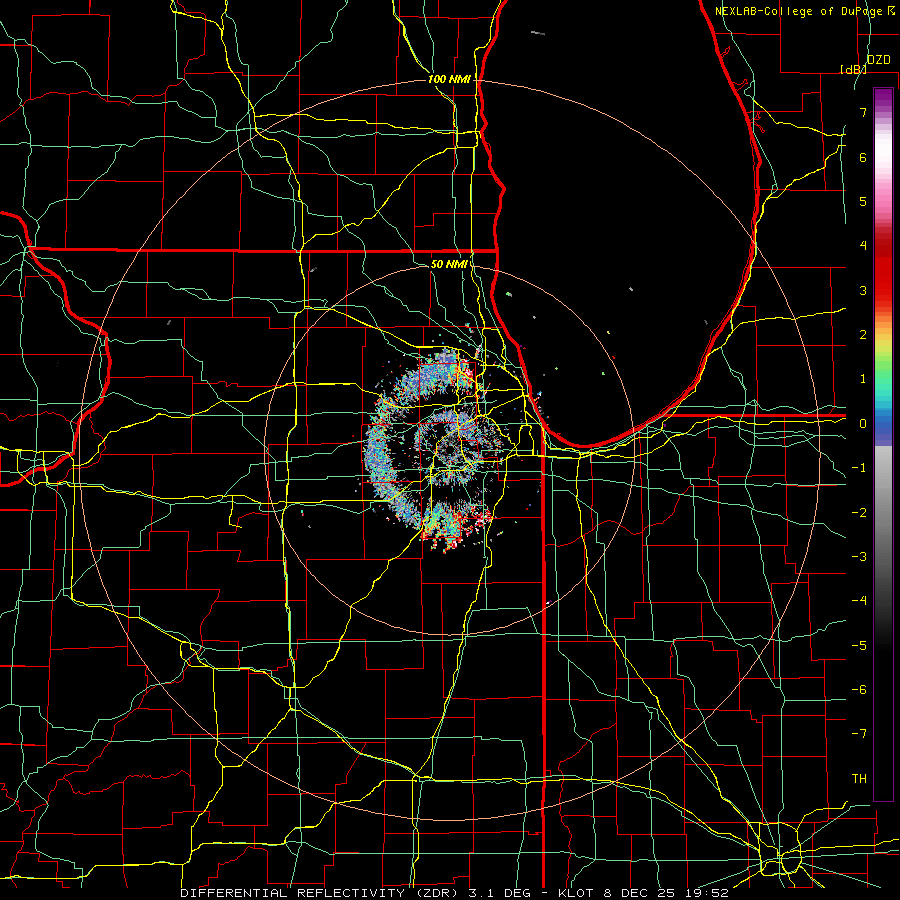Click the '50 NMI' range ring label
Screen dimensions: 900x900
[449, 264]
